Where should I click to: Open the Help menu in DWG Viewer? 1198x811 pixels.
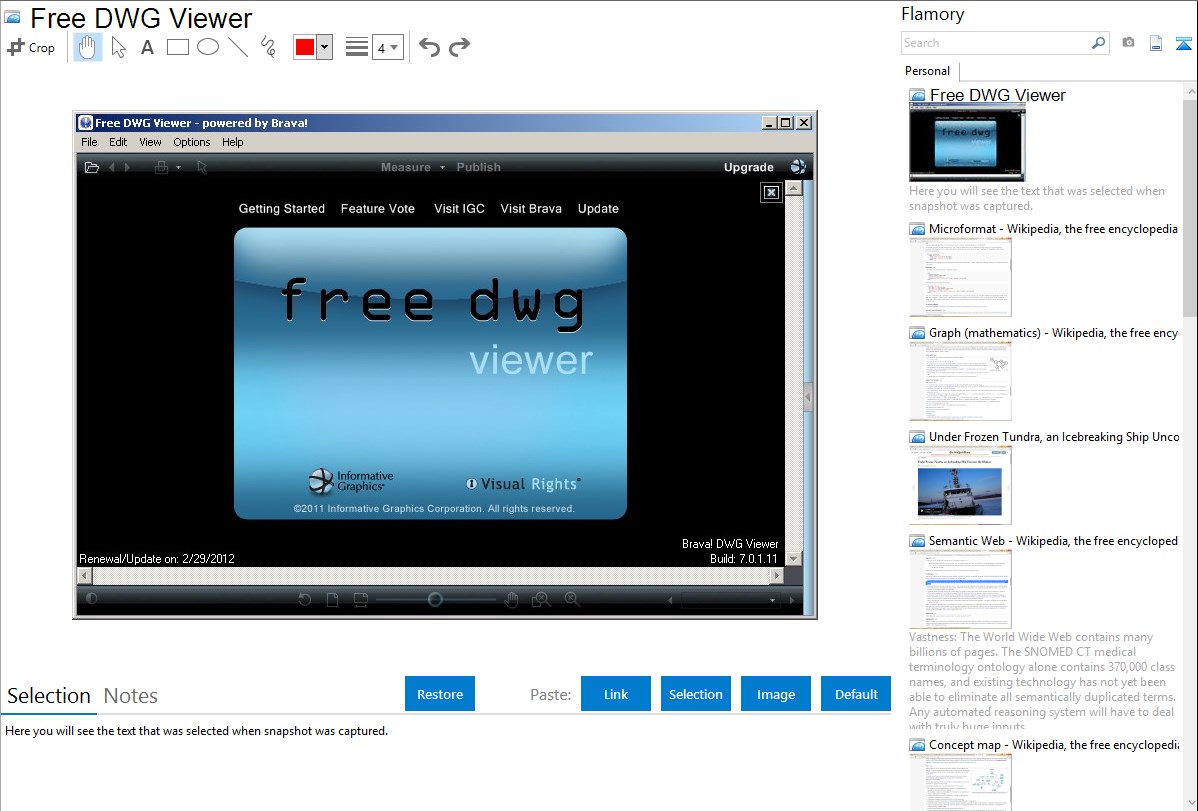233,142
